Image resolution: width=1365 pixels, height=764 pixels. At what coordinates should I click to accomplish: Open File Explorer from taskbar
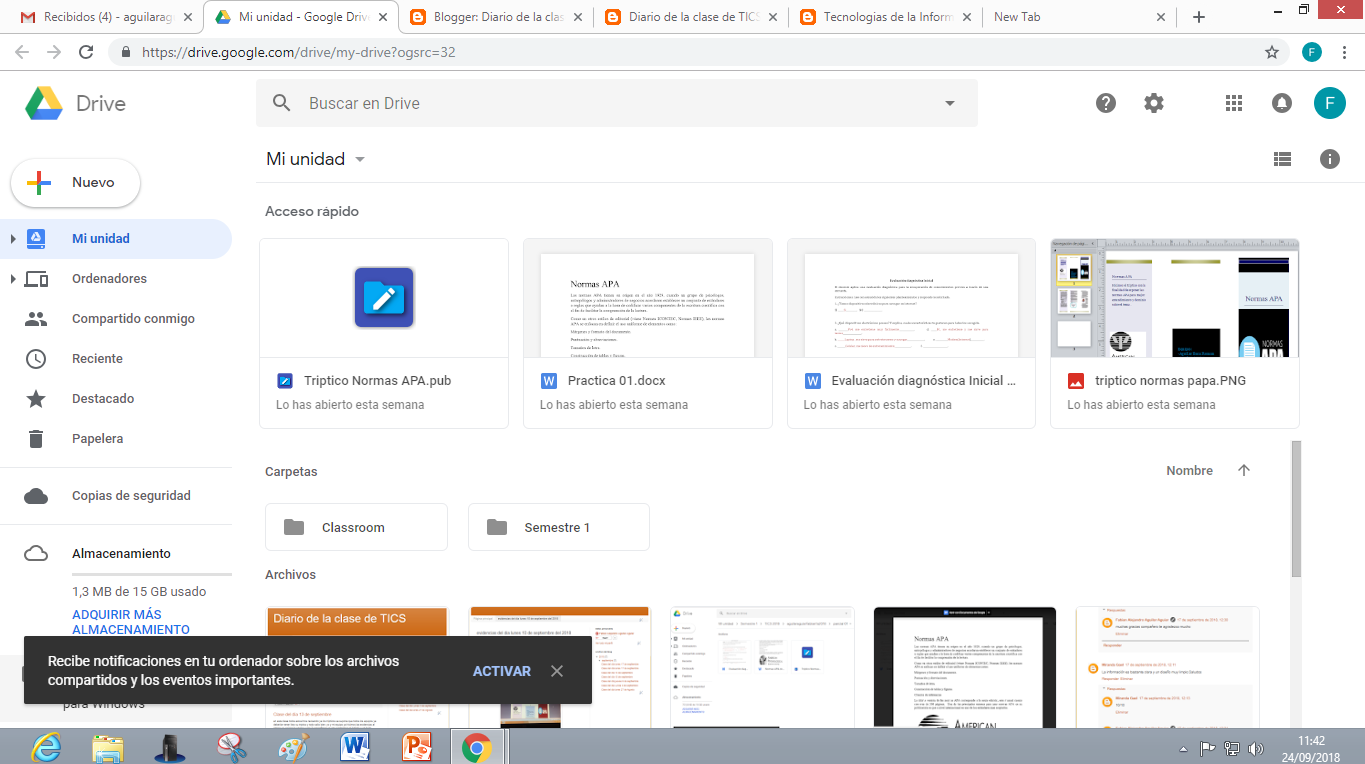[108, 747]
